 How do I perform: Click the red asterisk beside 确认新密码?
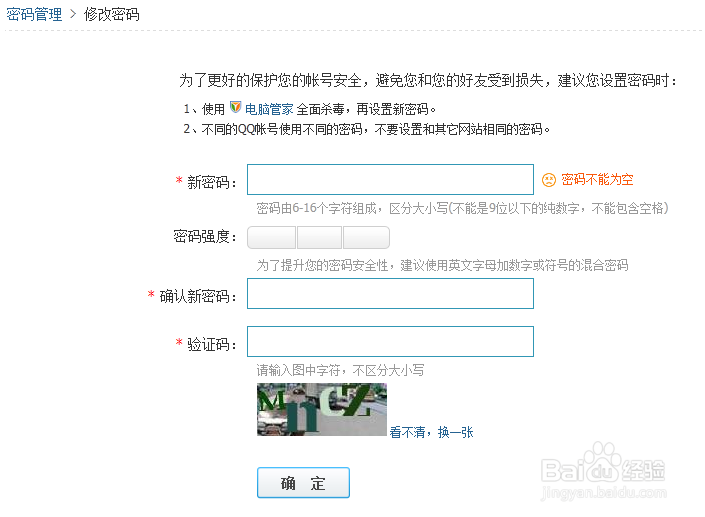pos(151,294)
